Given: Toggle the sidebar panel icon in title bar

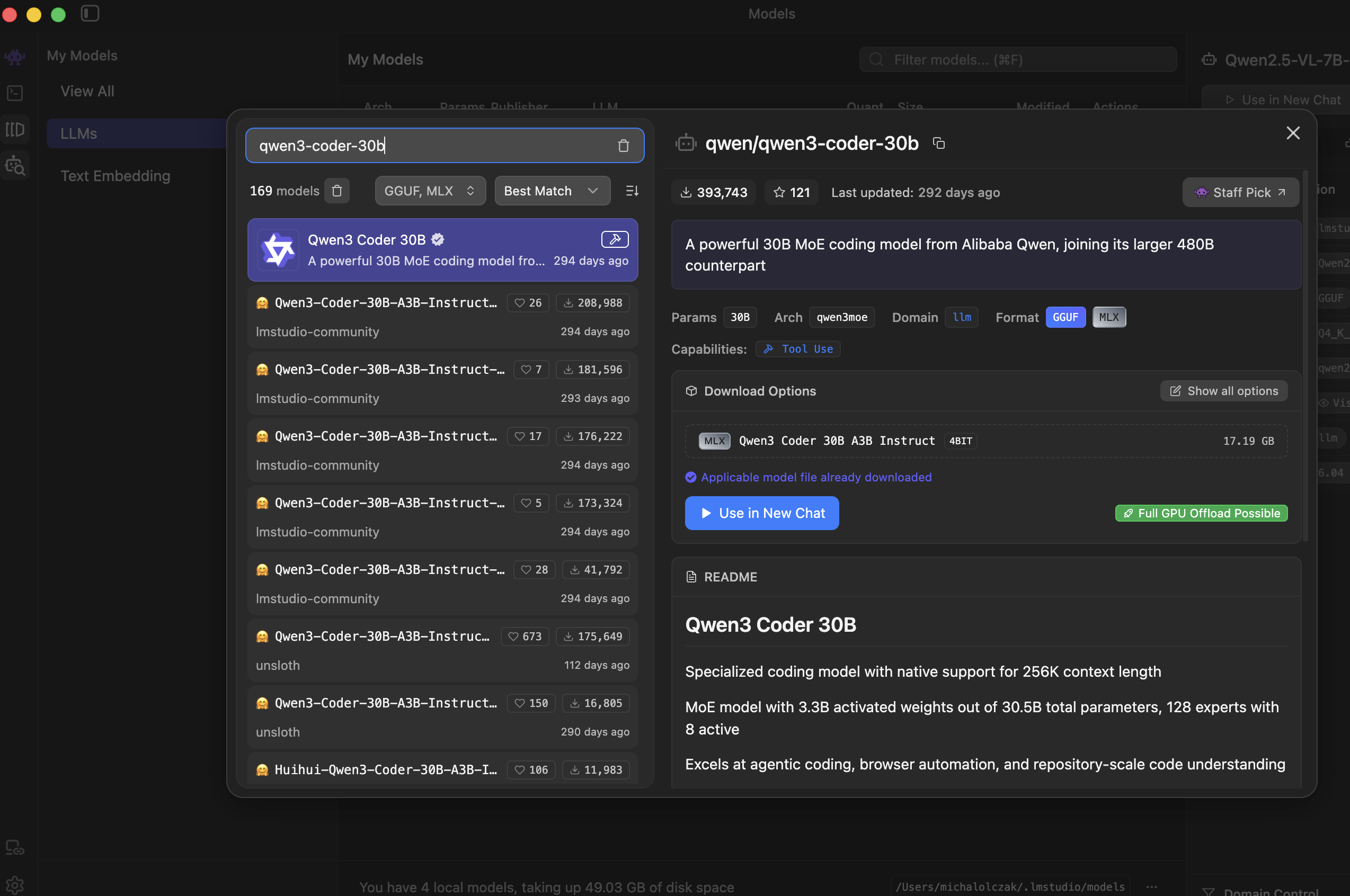Looking at the screenshot, I should (x=90, y=14).
